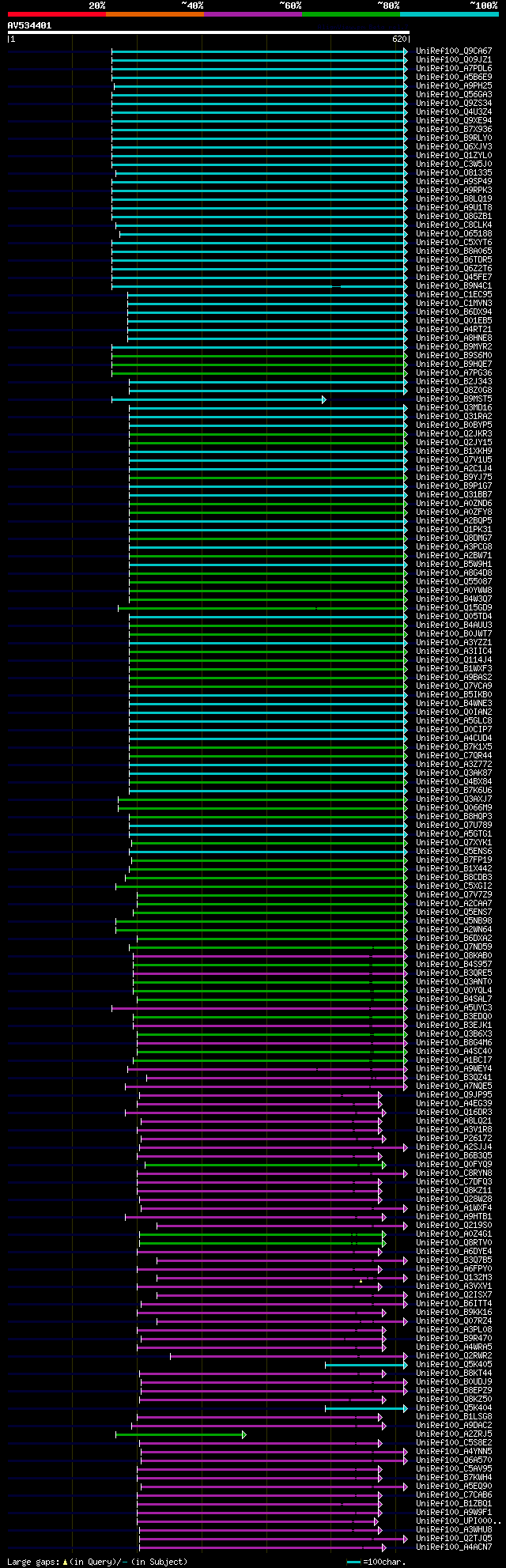Click the green ~80% identity legend segment
Image resolution: width=506 pixels, height=1568 pixels.
(x=350, y=14)
